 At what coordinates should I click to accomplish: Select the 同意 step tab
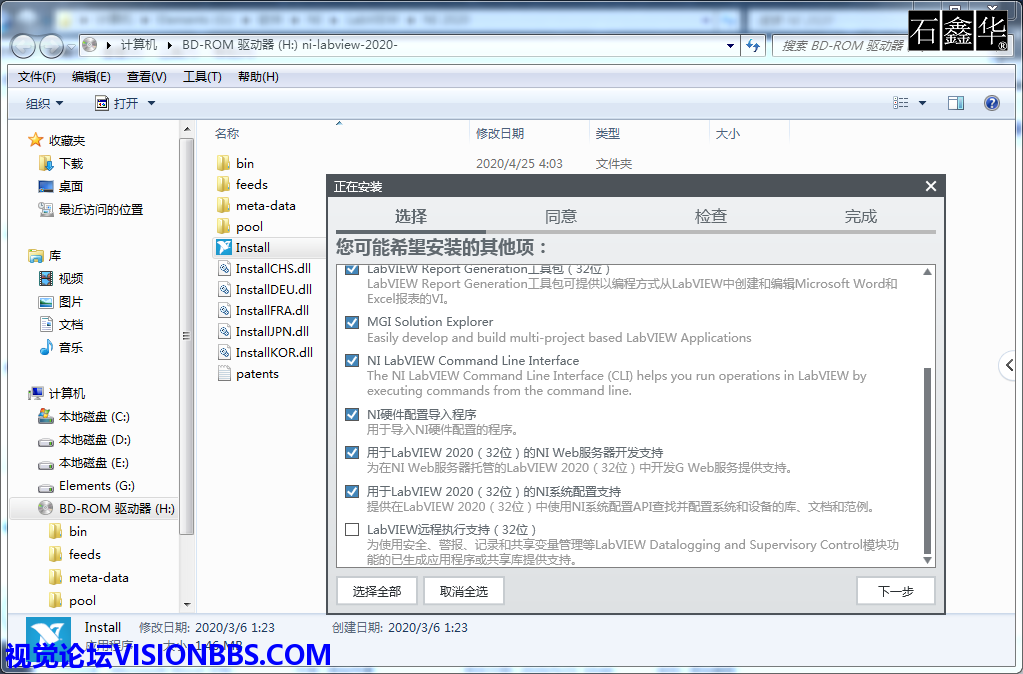(x=560, y=217)
